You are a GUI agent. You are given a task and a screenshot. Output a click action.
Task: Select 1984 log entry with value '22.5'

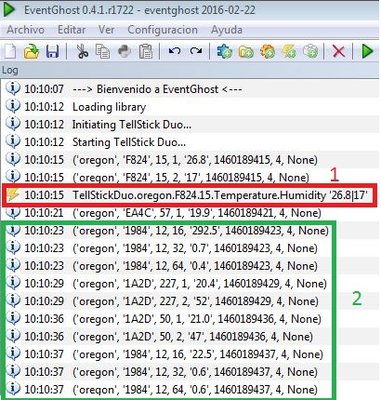(x=190, y=354)
